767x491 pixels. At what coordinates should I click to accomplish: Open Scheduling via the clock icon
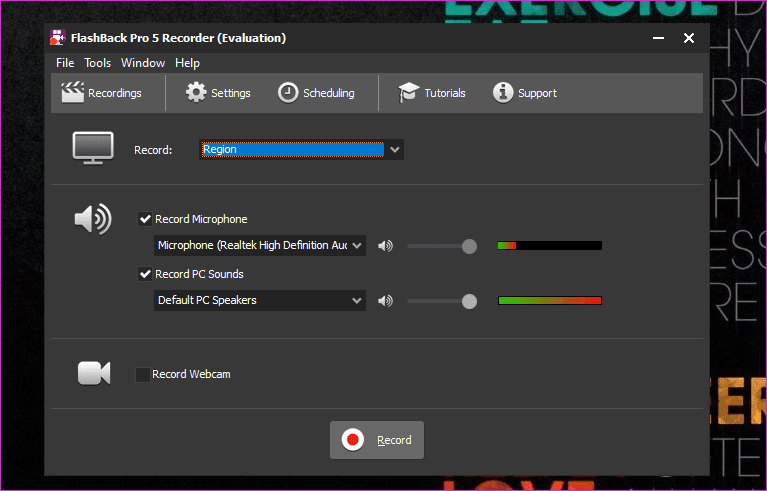point(288,92)
